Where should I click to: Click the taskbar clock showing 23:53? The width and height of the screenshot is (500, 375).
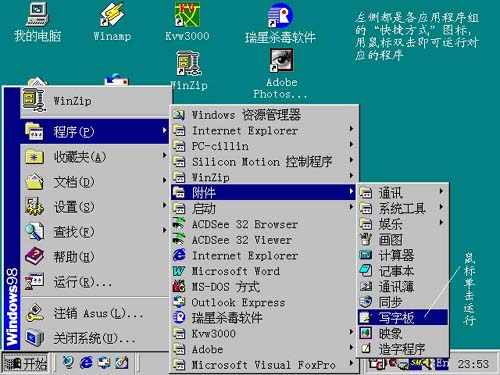(473, 364)
